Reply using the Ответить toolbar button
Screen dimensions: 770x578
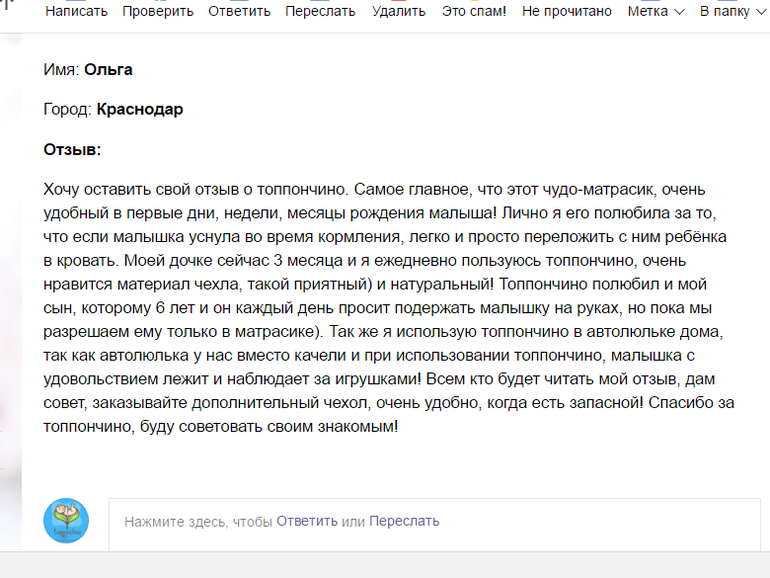(239, 11)
